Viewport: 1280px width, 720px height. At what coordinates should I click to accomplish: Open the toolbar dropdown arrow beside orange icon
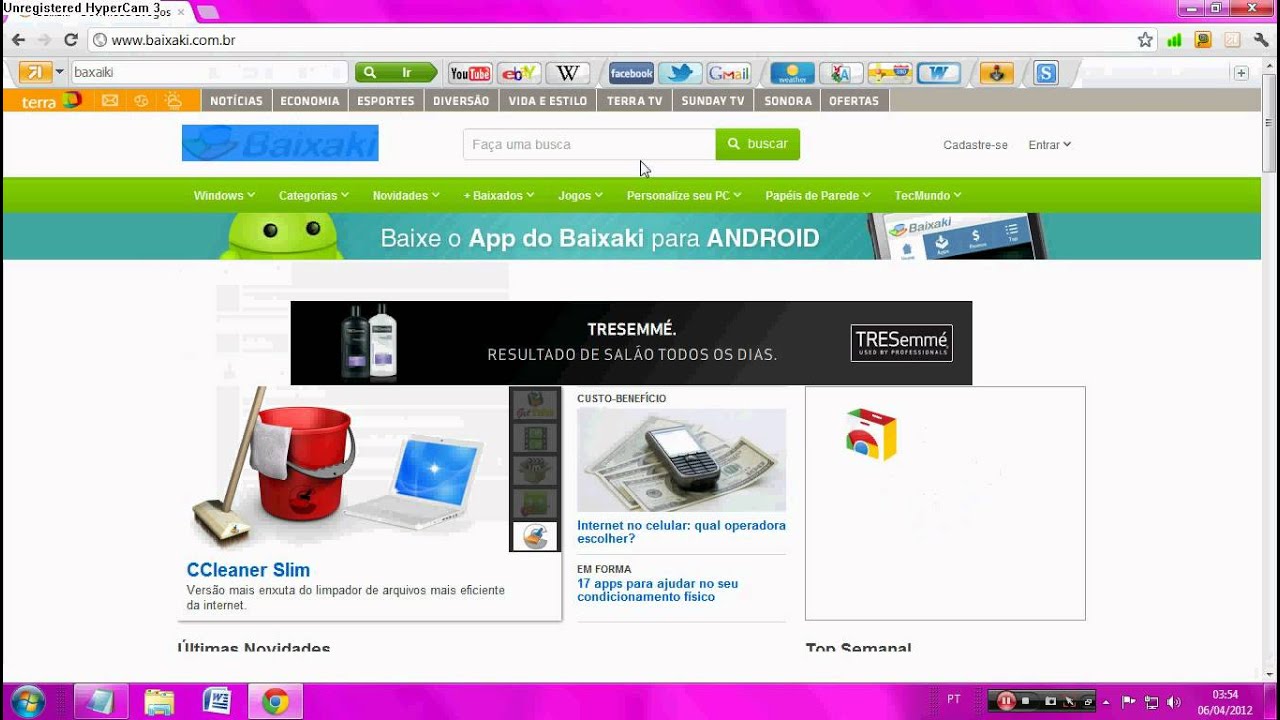60,72
